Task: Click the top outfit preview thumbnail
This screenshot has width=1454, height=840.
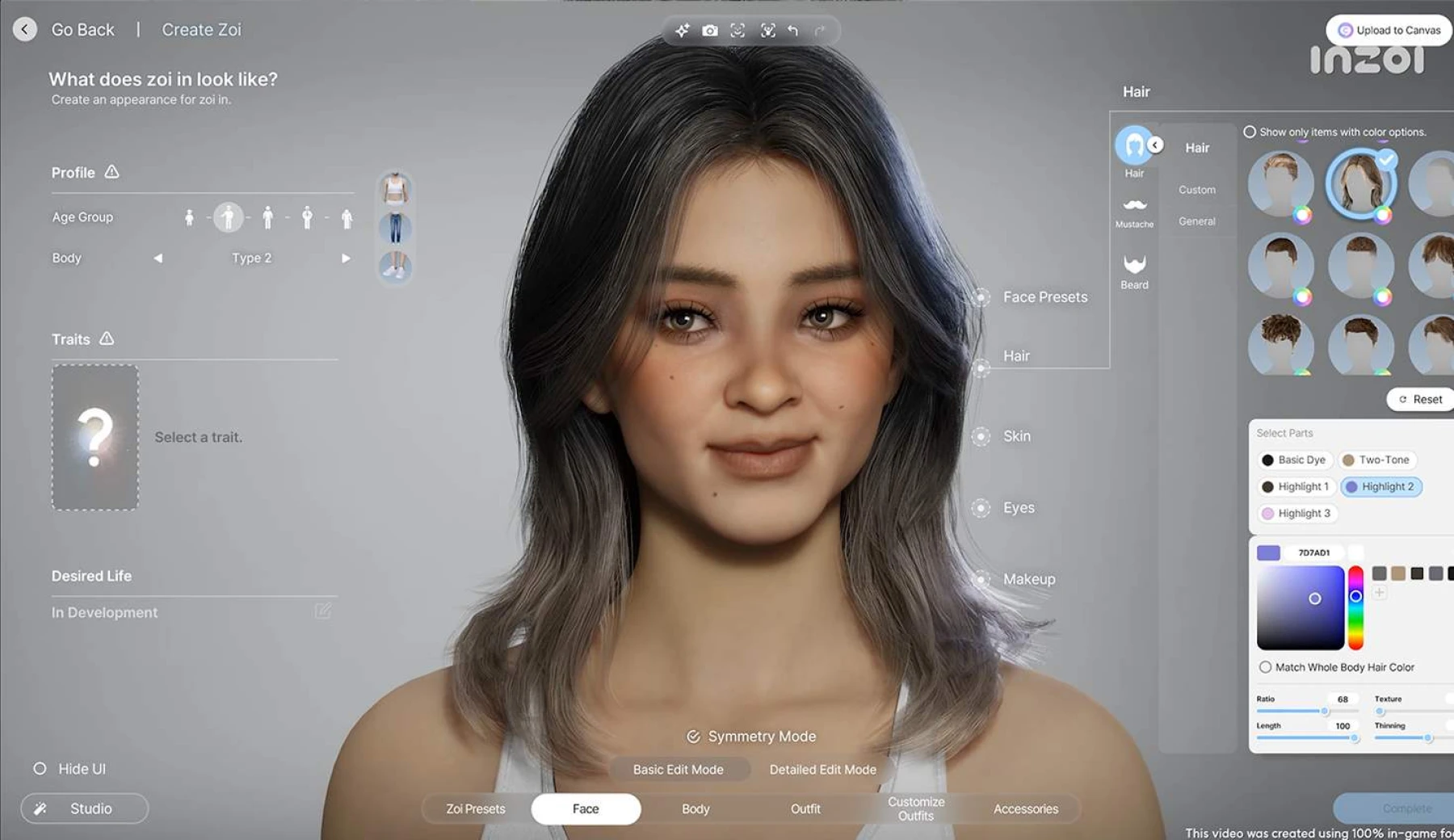Action: pos(395,190)
